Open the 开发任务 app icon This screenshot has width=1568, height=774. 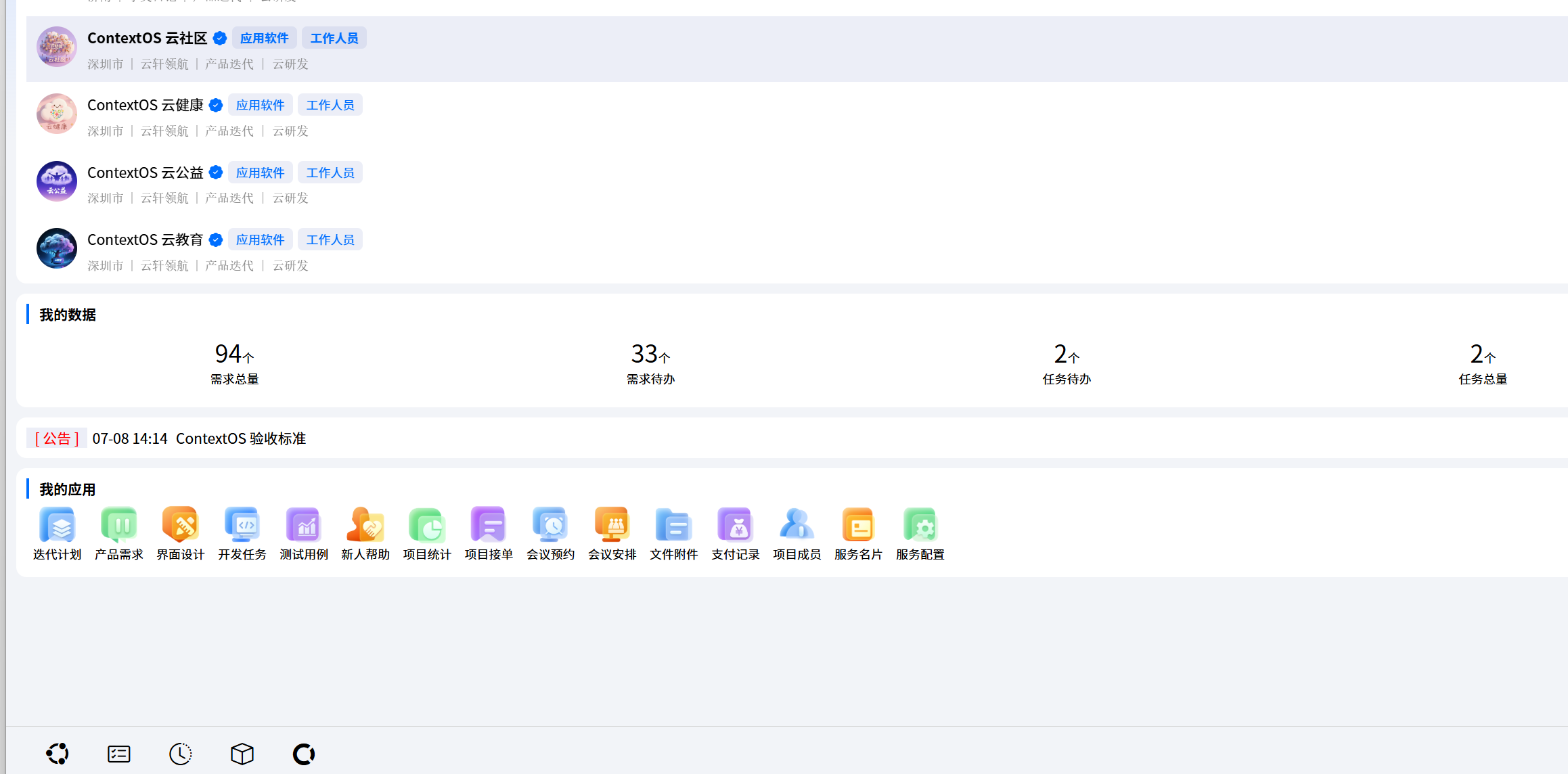[242, 526]
